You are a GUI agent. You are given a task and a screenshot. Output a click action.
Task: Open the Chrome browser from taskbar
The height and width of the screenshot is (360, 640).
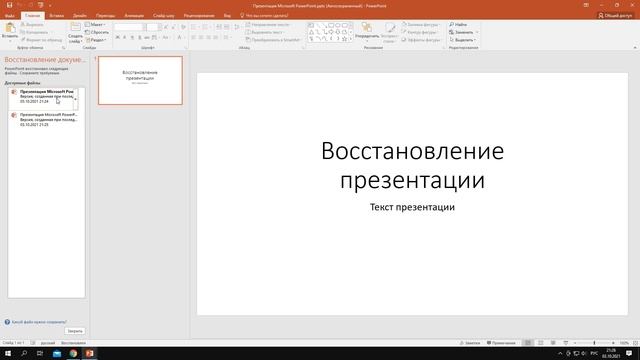coord(73,353)
